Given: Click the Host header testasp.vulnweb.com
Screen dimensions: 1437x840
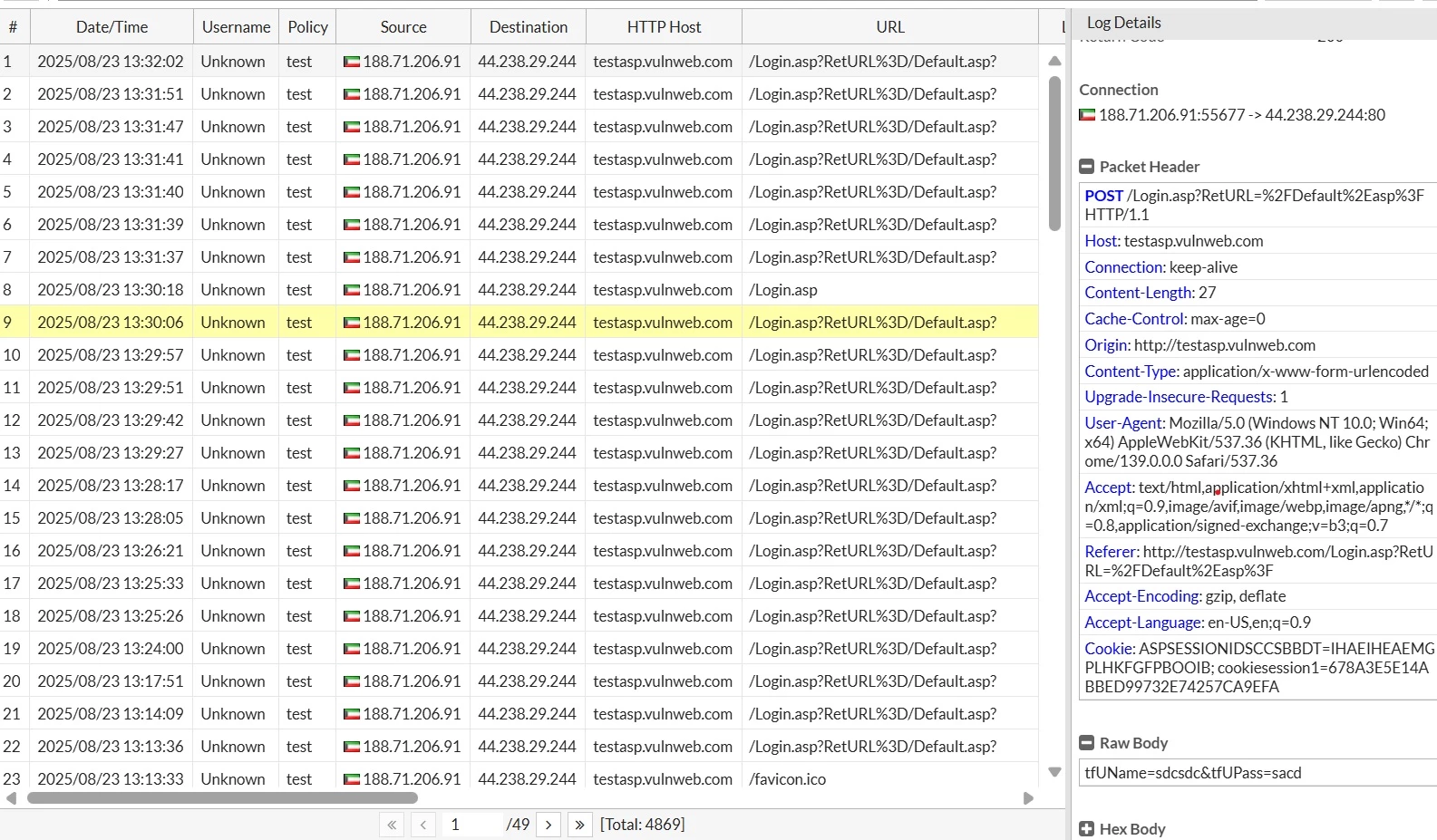Looking at the screenshot, I should [x=1174, y=241].
